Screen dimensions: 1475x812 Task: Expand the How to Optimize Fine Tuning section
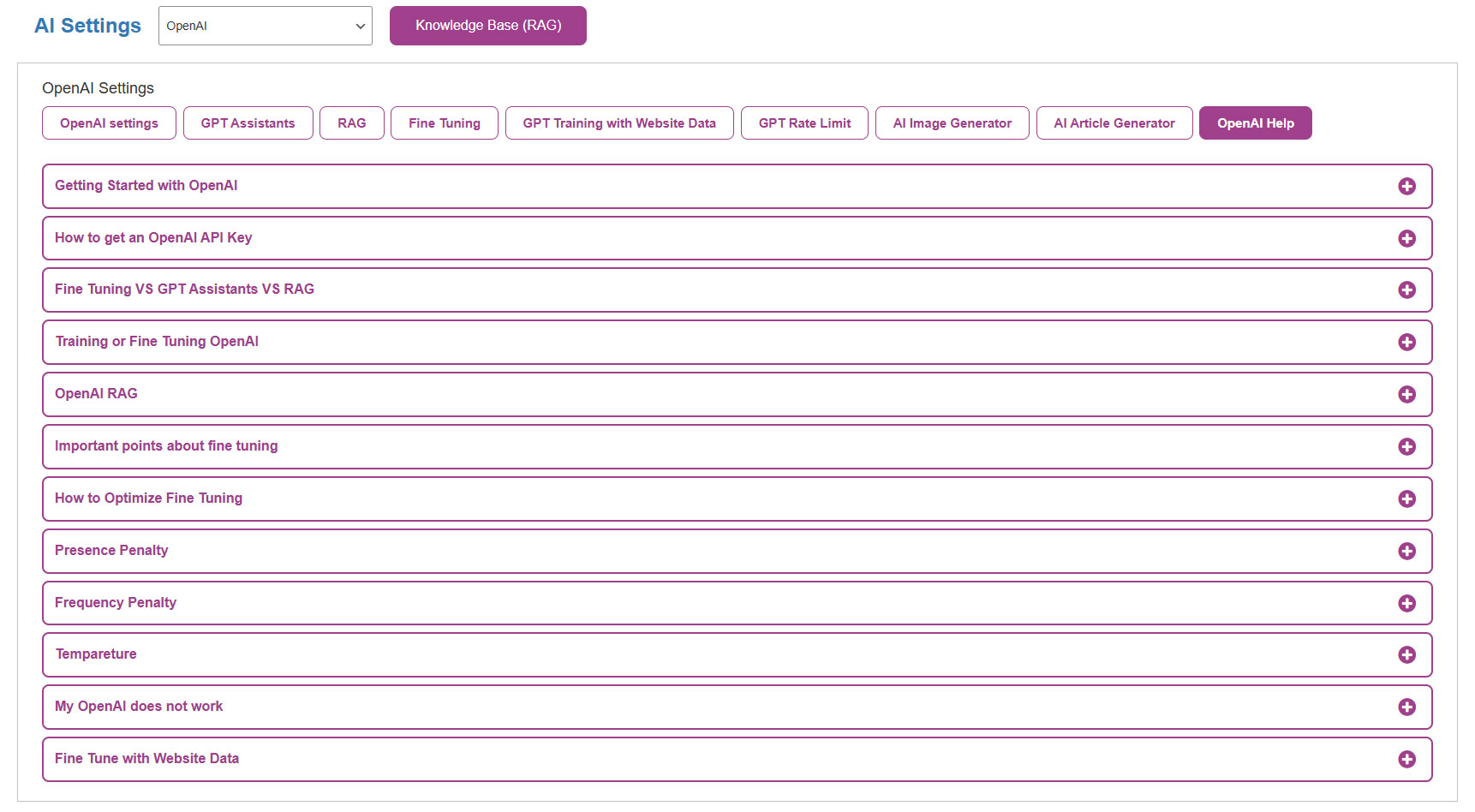tap(148, 499)
